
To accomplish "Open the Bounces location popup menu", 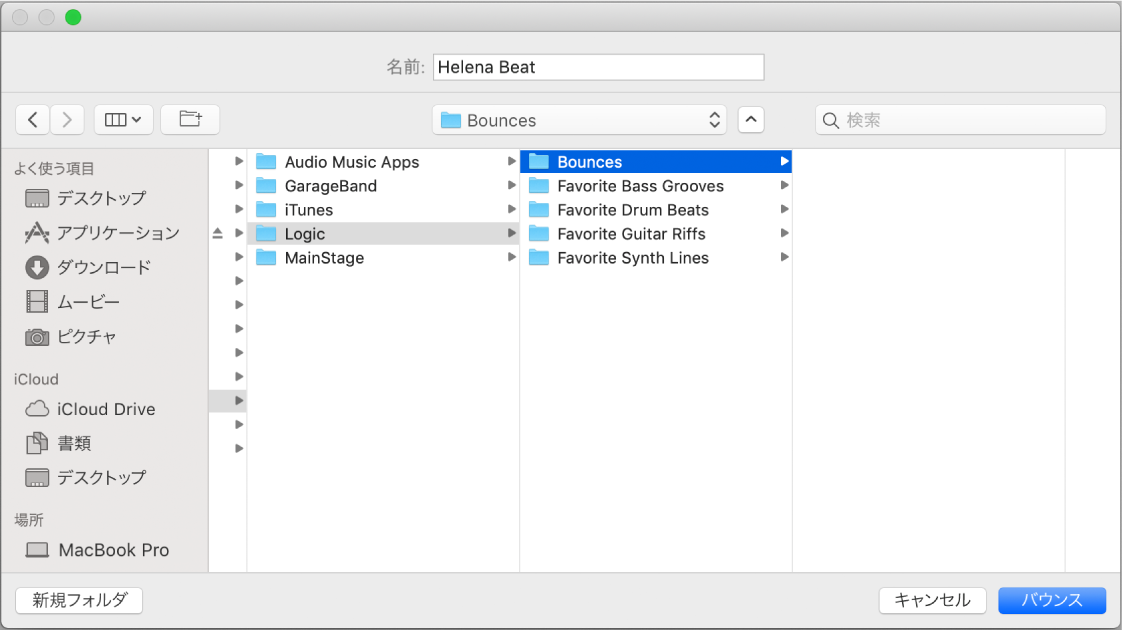I will tap(579, 120).
